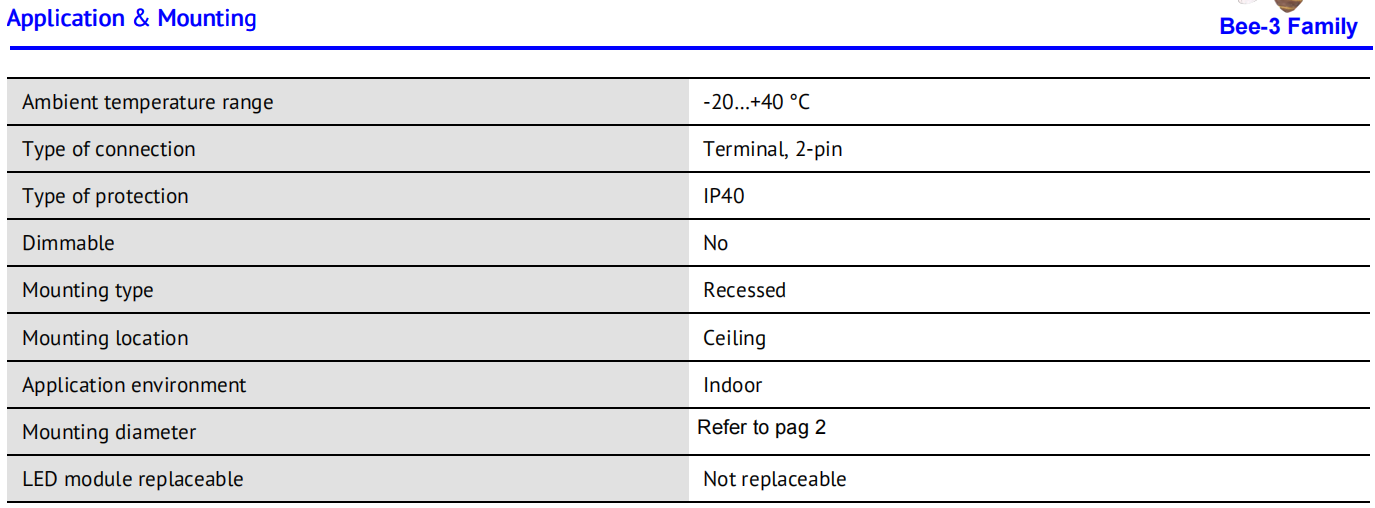The width and height of the screenshot is (1375, 508).
Task: Select the Type of protection label
Action: [105, 196]
